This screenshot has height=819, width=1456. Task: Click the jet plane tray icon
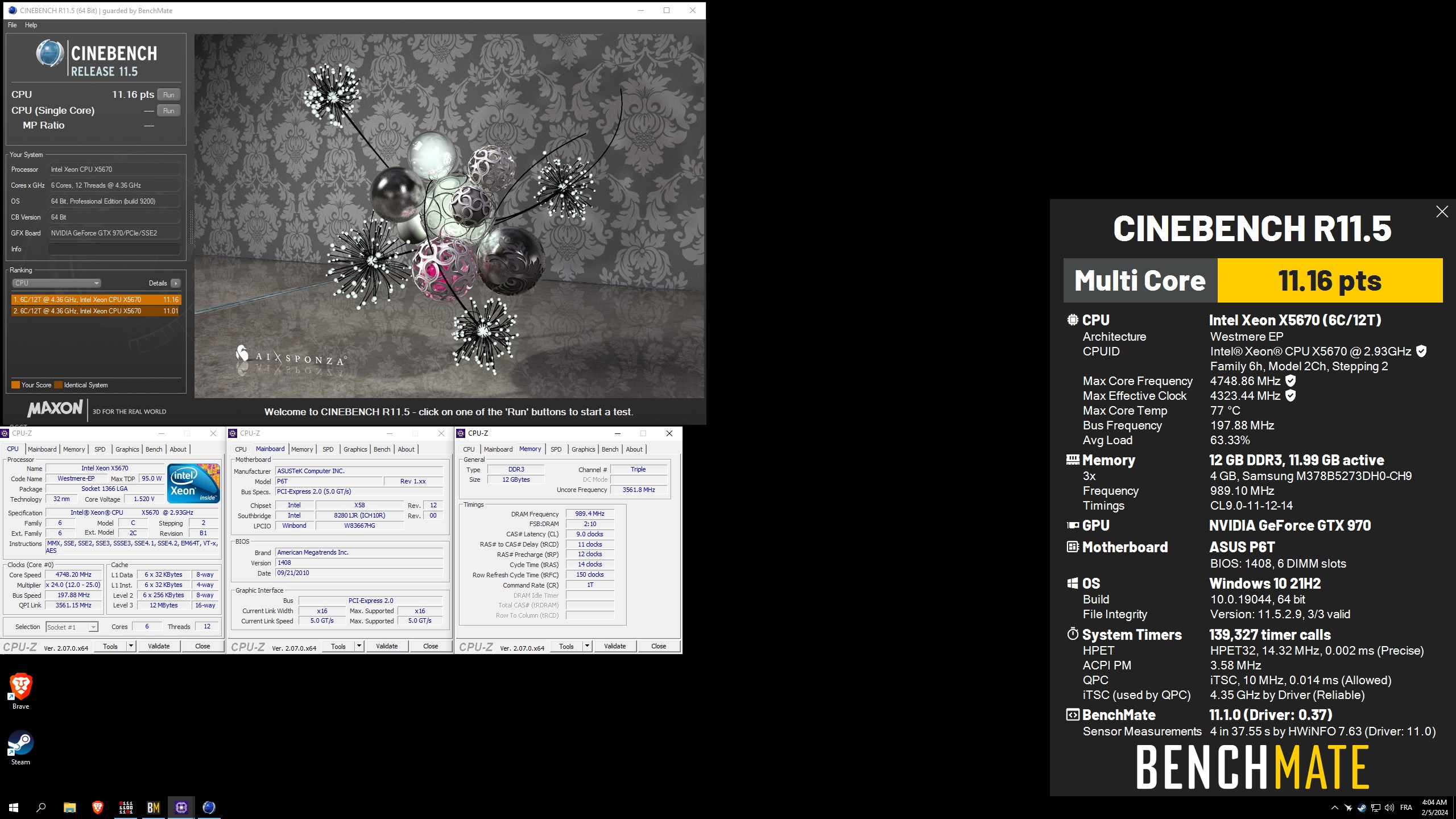click(1348, 808)
